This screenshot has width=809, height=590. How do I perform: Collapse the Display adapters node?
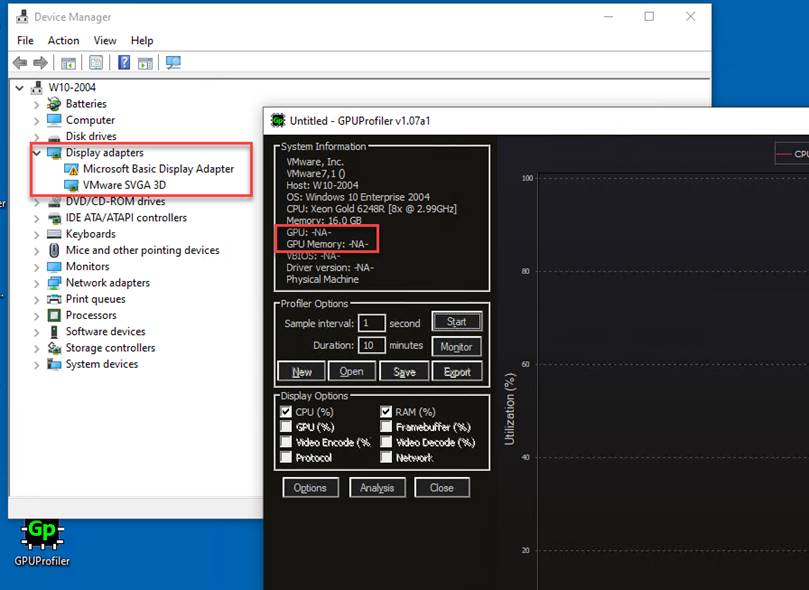click(x=37, y=153)
